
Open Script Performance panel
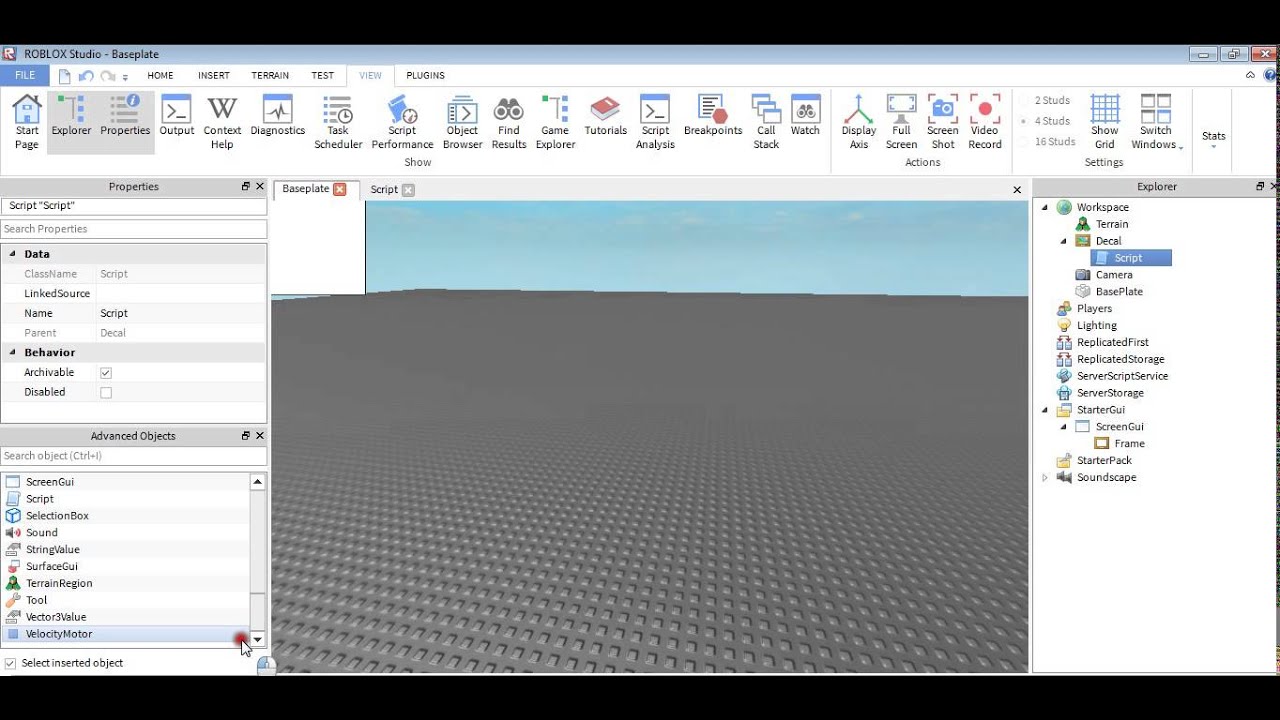[402, 122]
